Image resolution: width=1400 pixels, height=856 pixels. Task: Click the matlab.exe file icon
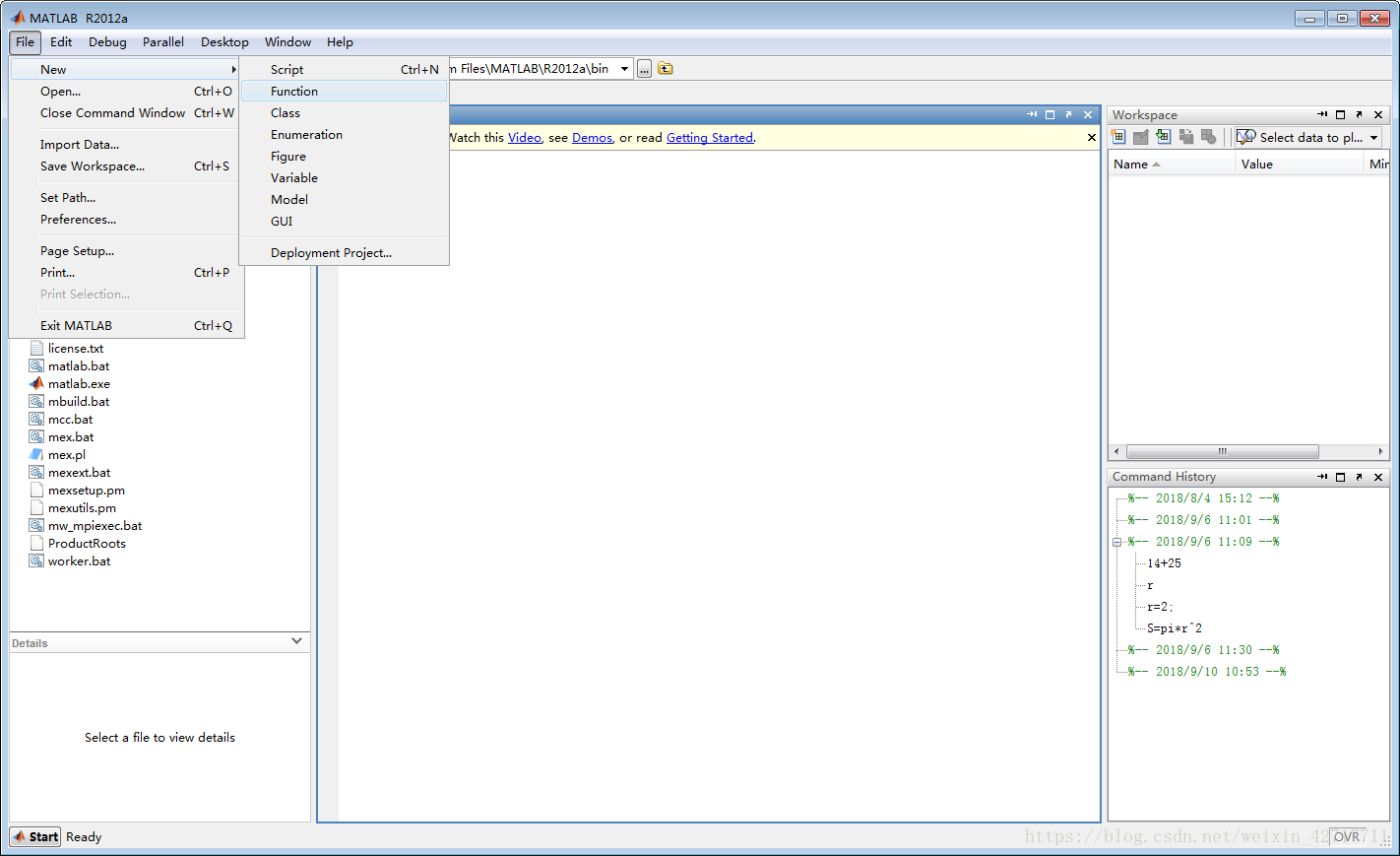coord(36,384)
